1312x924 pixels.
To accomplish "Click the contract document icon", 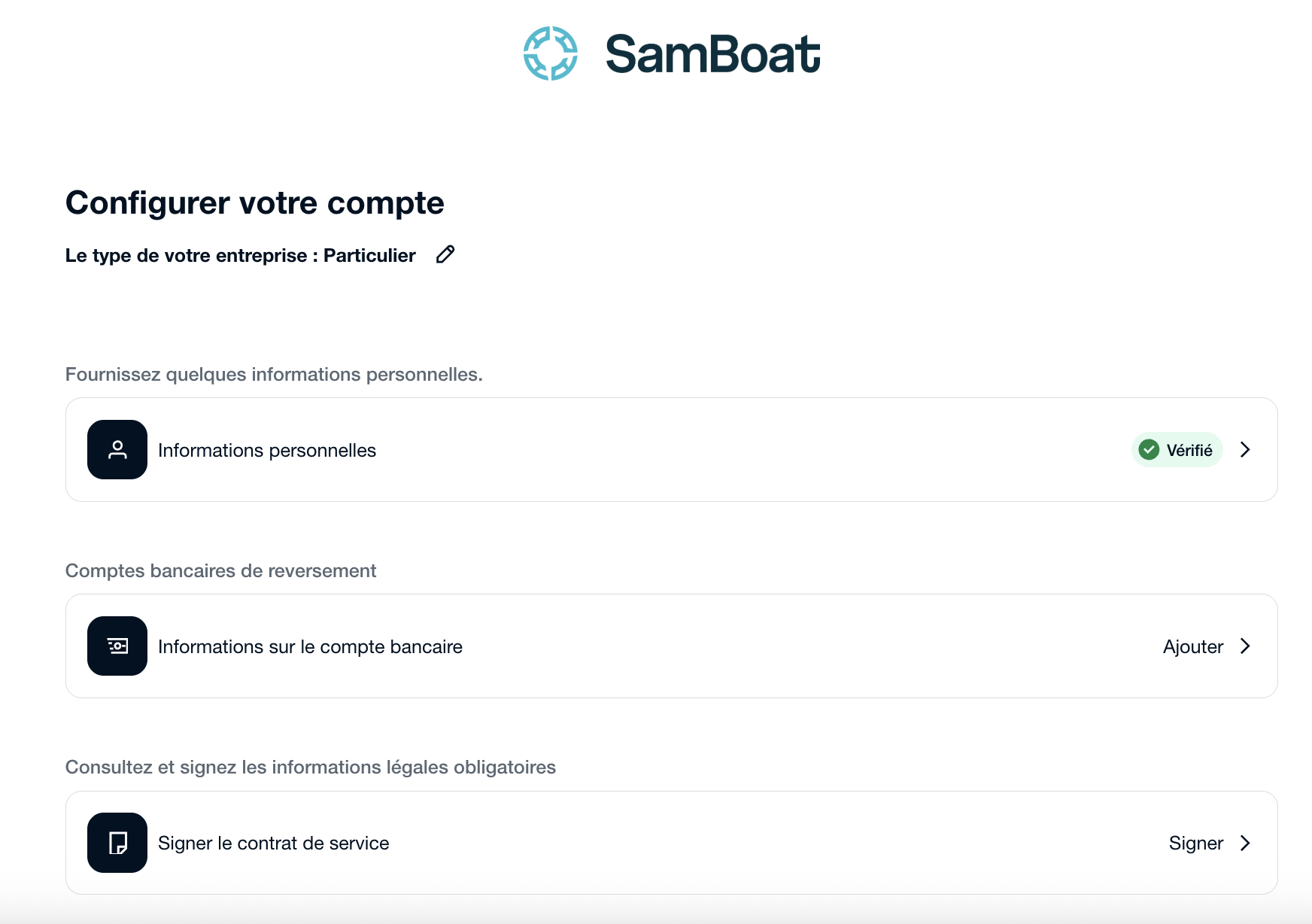I will point(117,843).
